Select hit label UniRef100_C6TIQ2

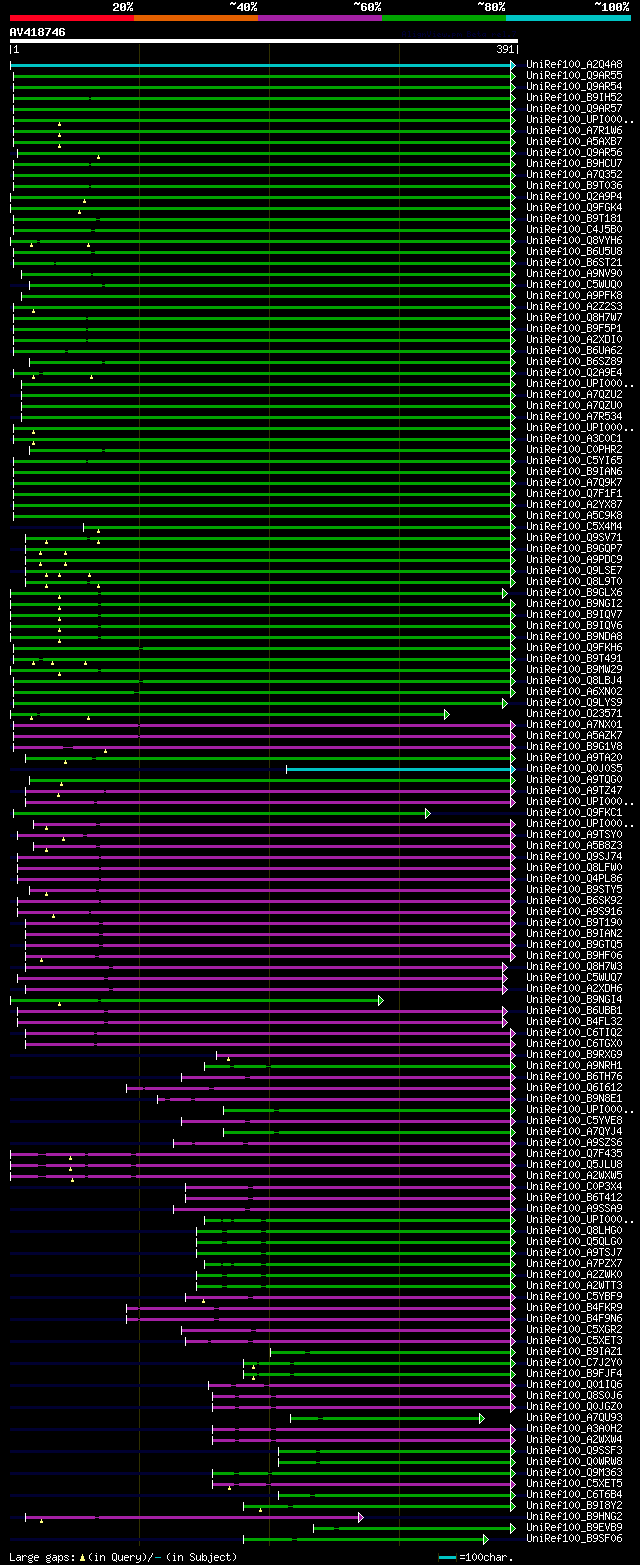(574, 1033)
